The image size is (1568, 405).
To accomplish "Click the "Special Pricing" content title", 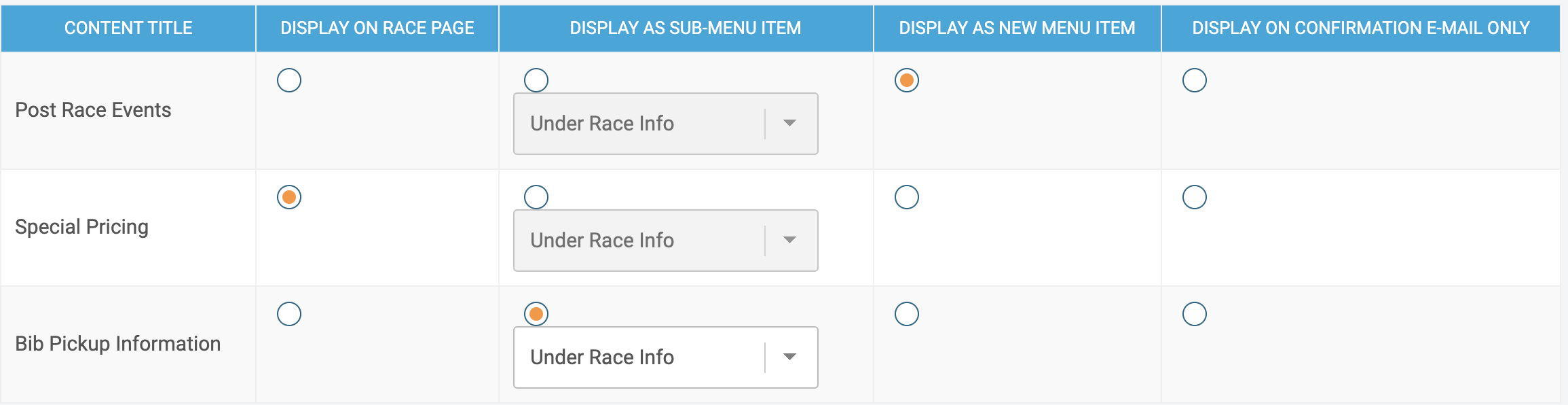I will pyautogui.click(x=81, y=226).
